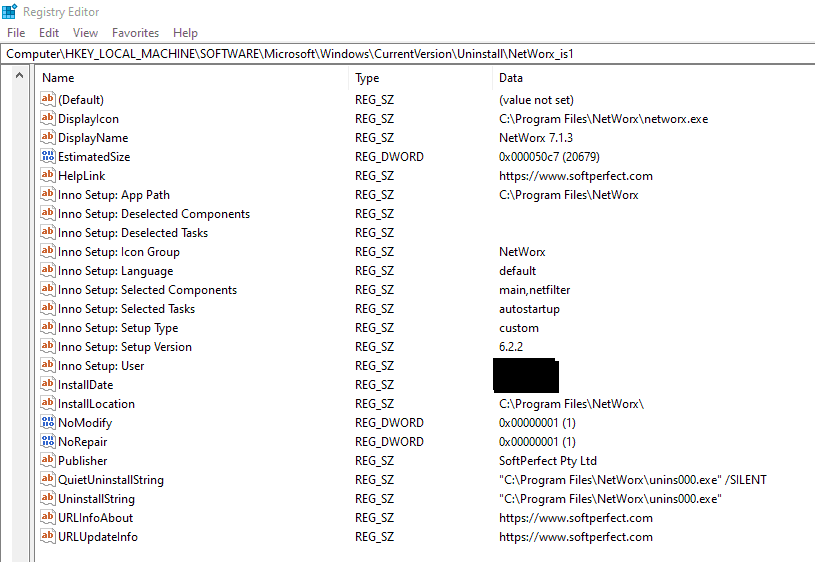Click the QuietUninstallString /SILENT data cell
This screenshot has width=815, height=562.
pos(633,480)
